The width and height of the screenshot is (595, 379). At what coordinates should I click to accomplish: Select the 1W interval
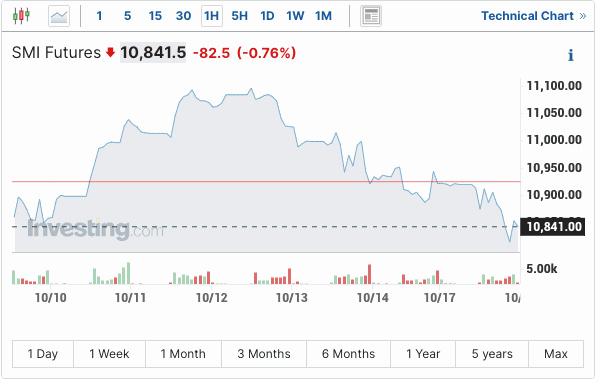295,16
